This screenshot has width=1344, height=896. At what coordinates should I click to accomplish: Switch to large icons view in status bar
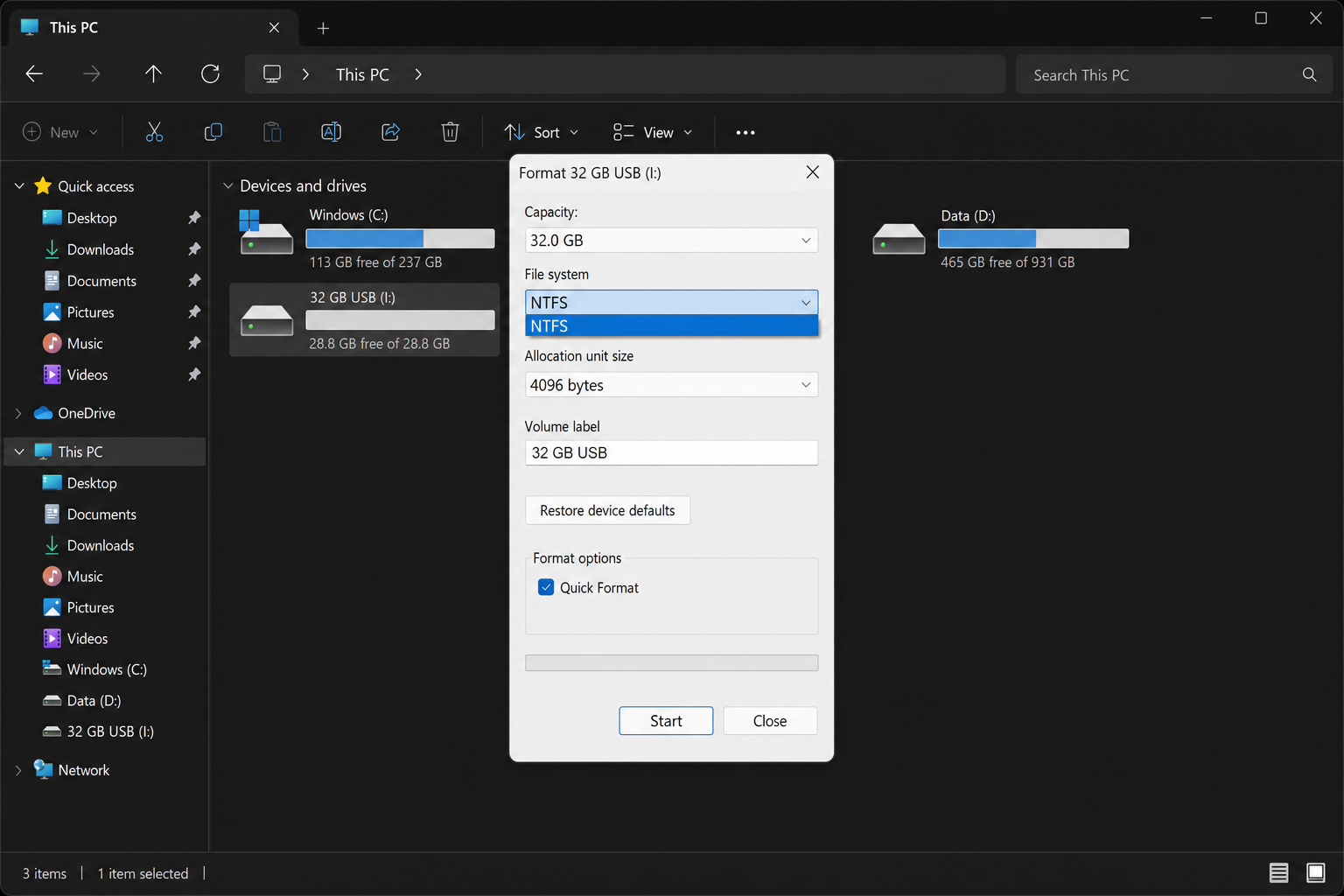click(1315, 872)
